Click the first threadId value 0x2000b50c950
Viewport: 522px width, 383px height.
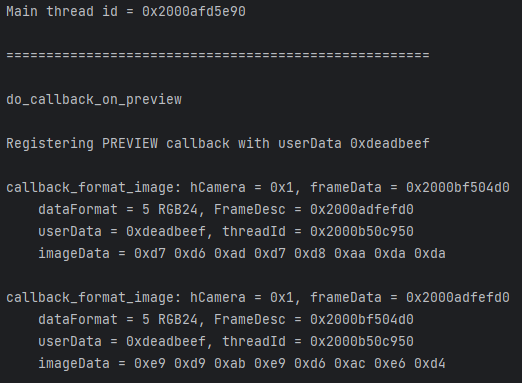pyautogui.click(x=362, y=232)
